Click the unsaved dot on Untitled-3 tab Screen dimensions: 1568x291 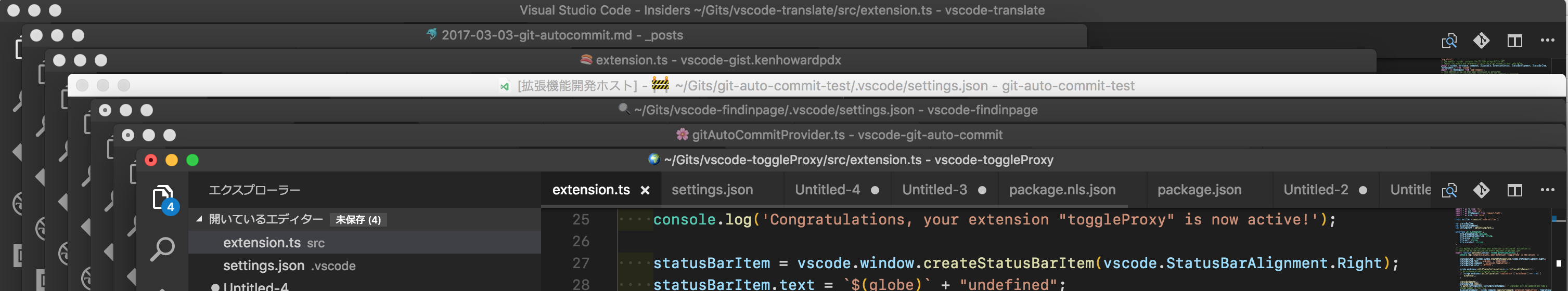[982, 190]
